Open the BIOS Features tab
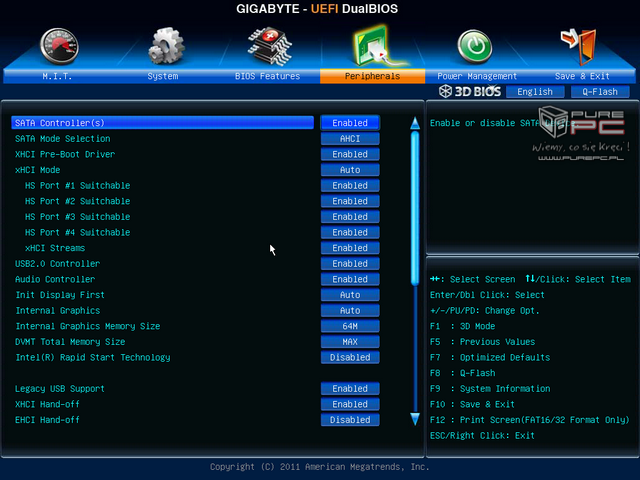Screen dimensions: 640x480 tap(267, 76)
